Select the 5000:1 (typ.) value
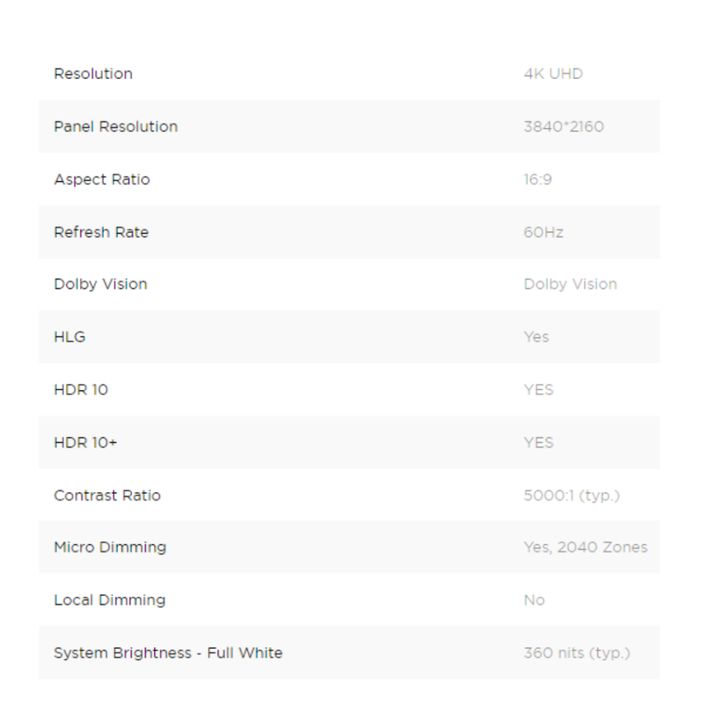 click(x=571, y=495)
